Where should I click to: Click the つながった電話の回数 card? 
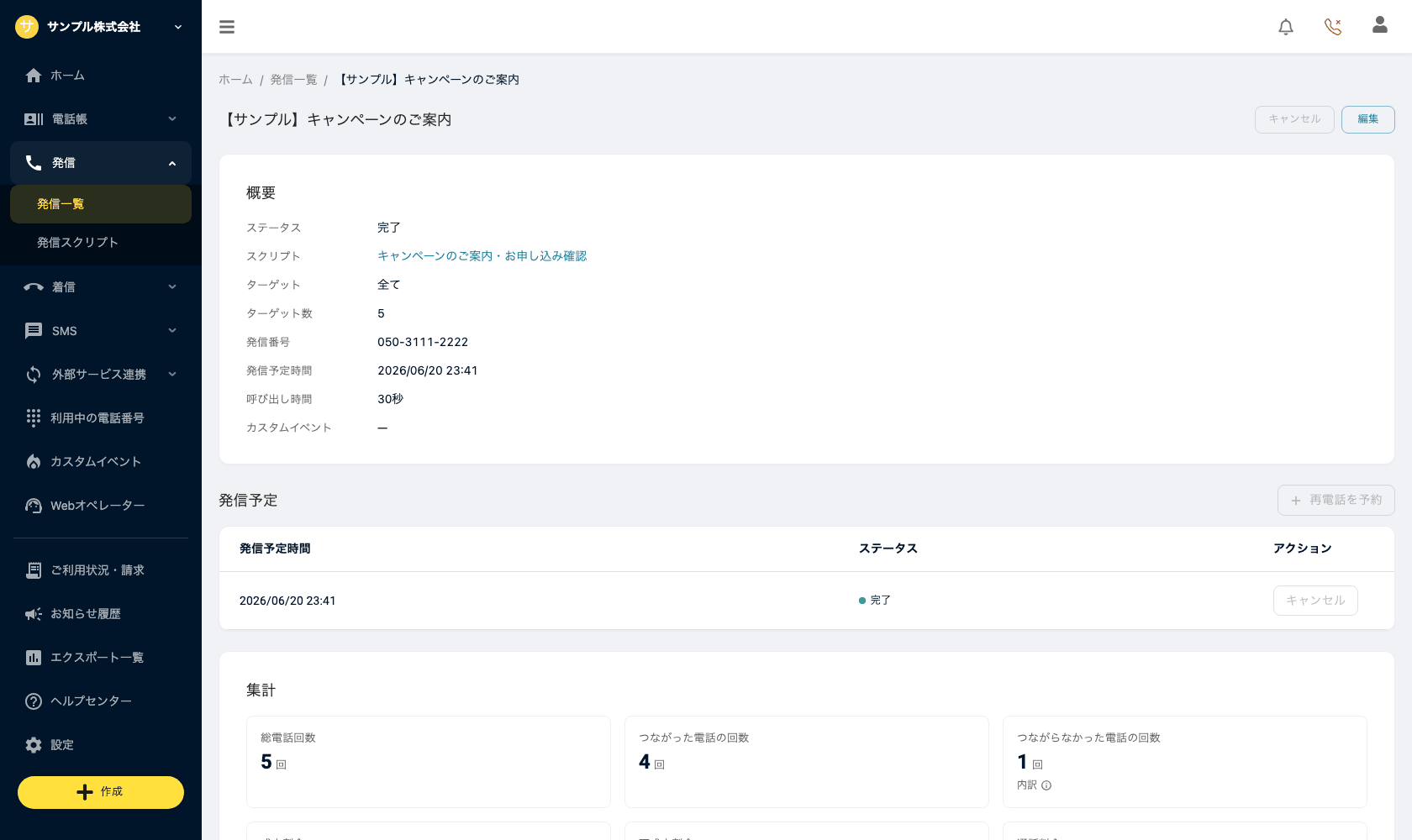(x=807, y=762)
